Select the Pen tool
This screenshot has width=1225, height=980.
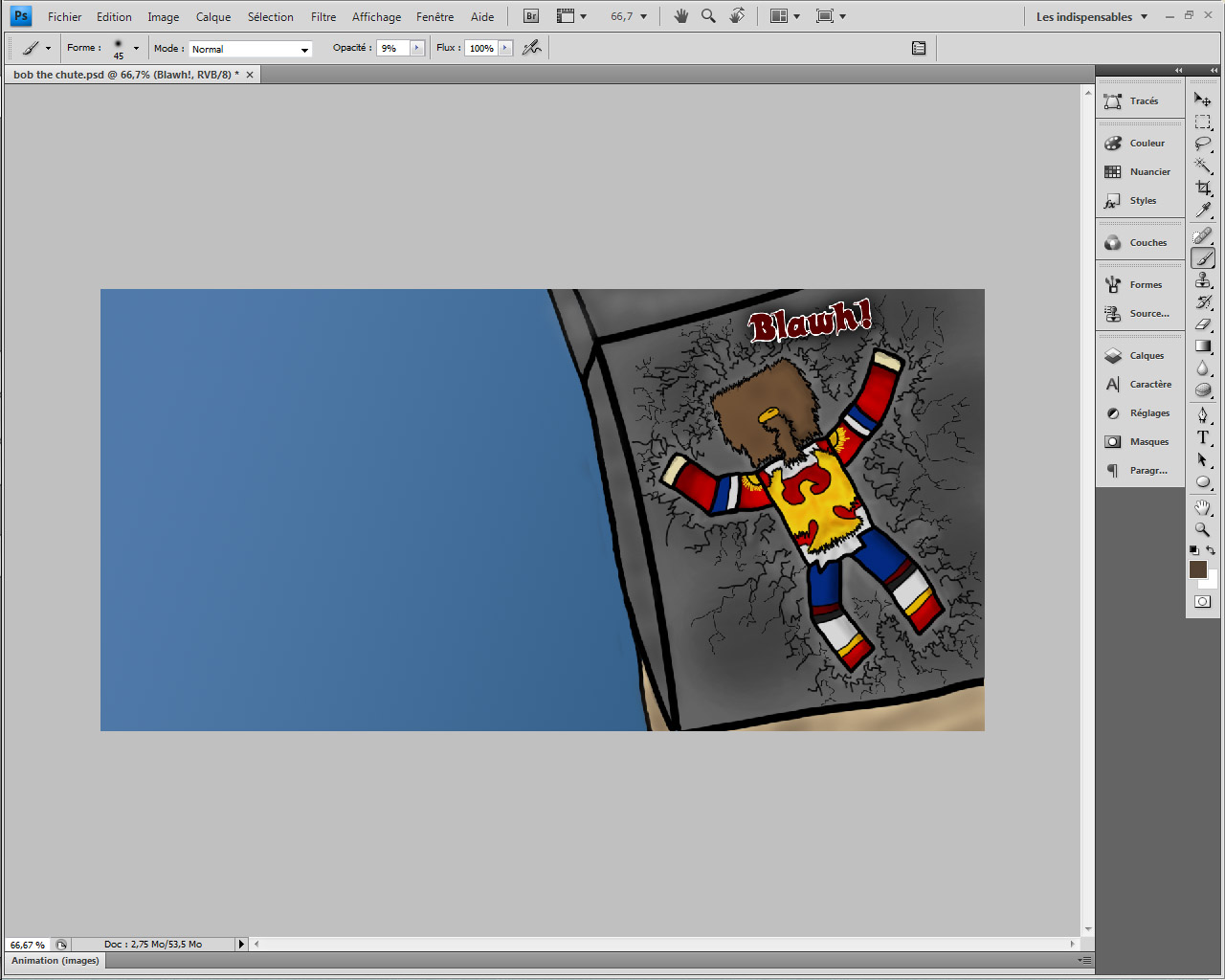coord(1203,415)
